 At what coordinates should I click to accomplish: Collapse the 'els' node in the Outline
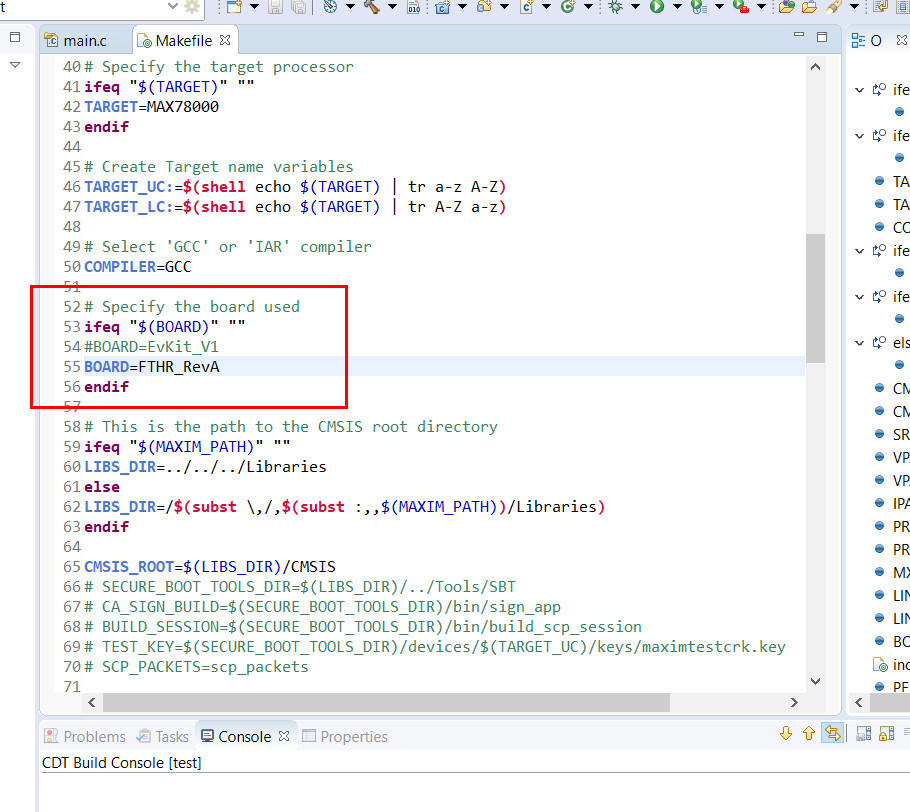coord(860,343)
